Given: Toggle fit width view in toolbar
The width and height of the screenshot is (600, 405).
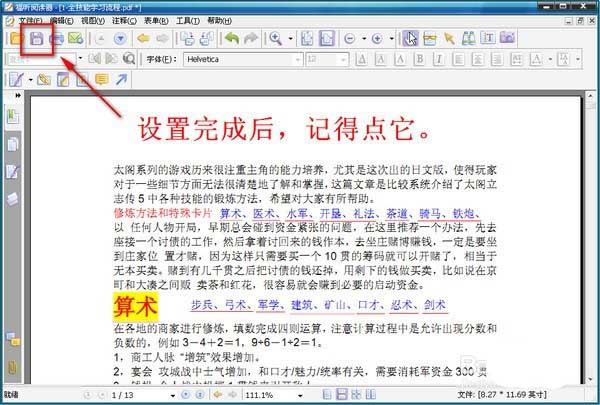Looking at the screenshot, I should (326, 38).
